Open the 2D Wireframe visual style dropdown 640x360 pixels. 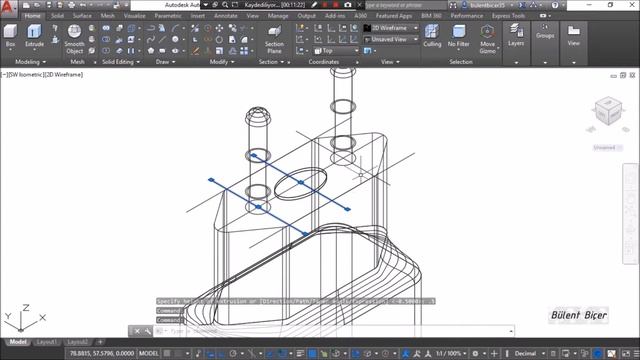click(x=391, y=28)
